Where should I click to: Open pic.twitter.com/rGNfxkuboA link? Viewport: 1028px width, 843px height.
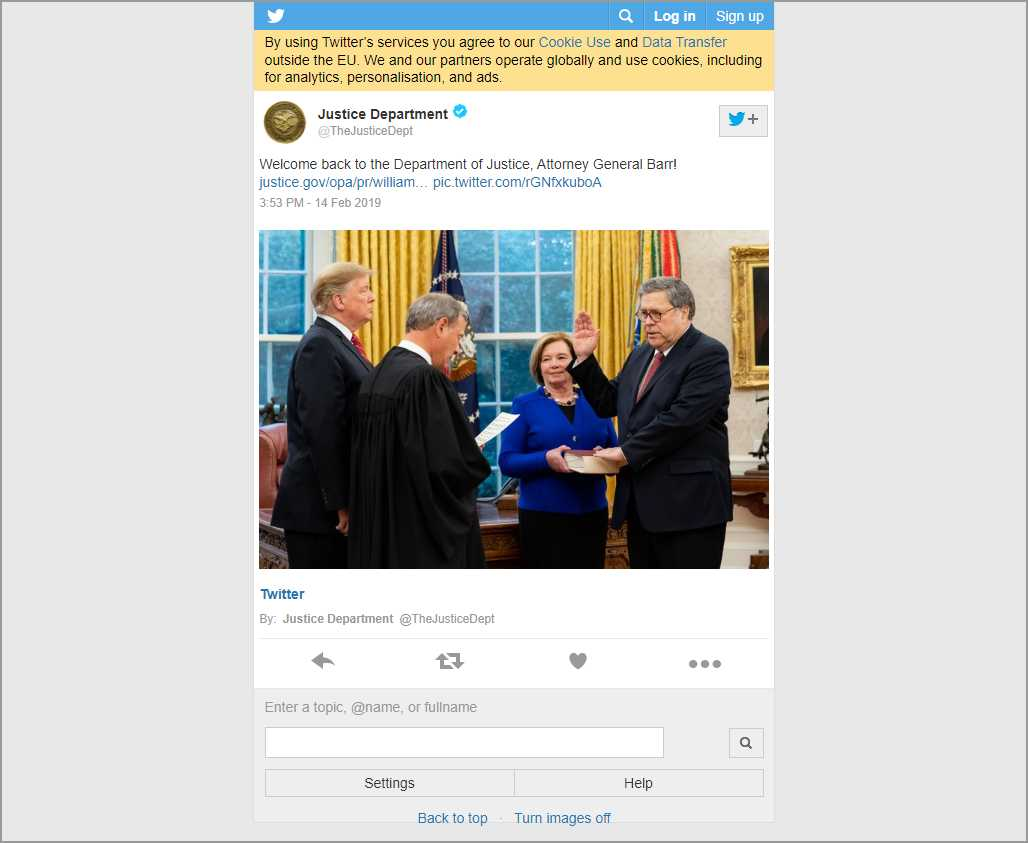pos(517,182)
